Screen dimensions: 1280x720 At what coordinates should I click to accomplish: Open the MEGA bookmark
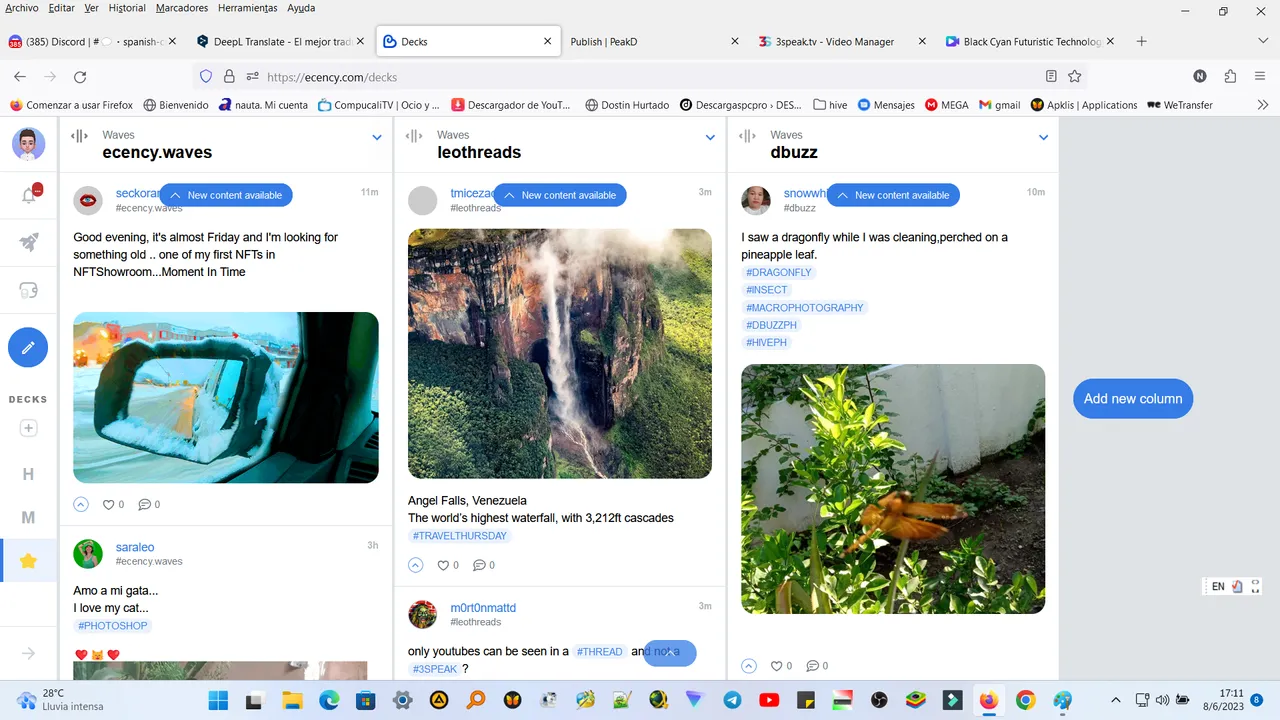pos(946,105)
